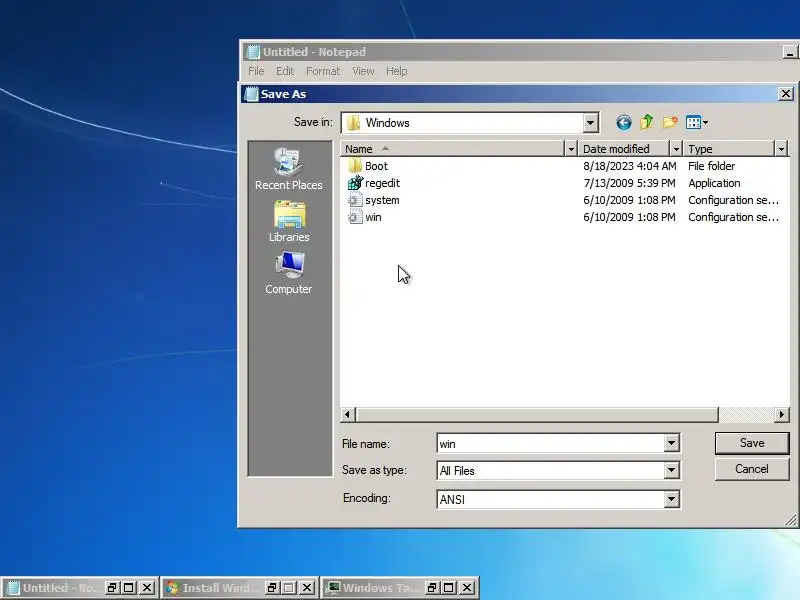Viewport: 800px width, 600px height.
Task: Expand the Date modified column filter arrow
Action: (x=676, y=149)
